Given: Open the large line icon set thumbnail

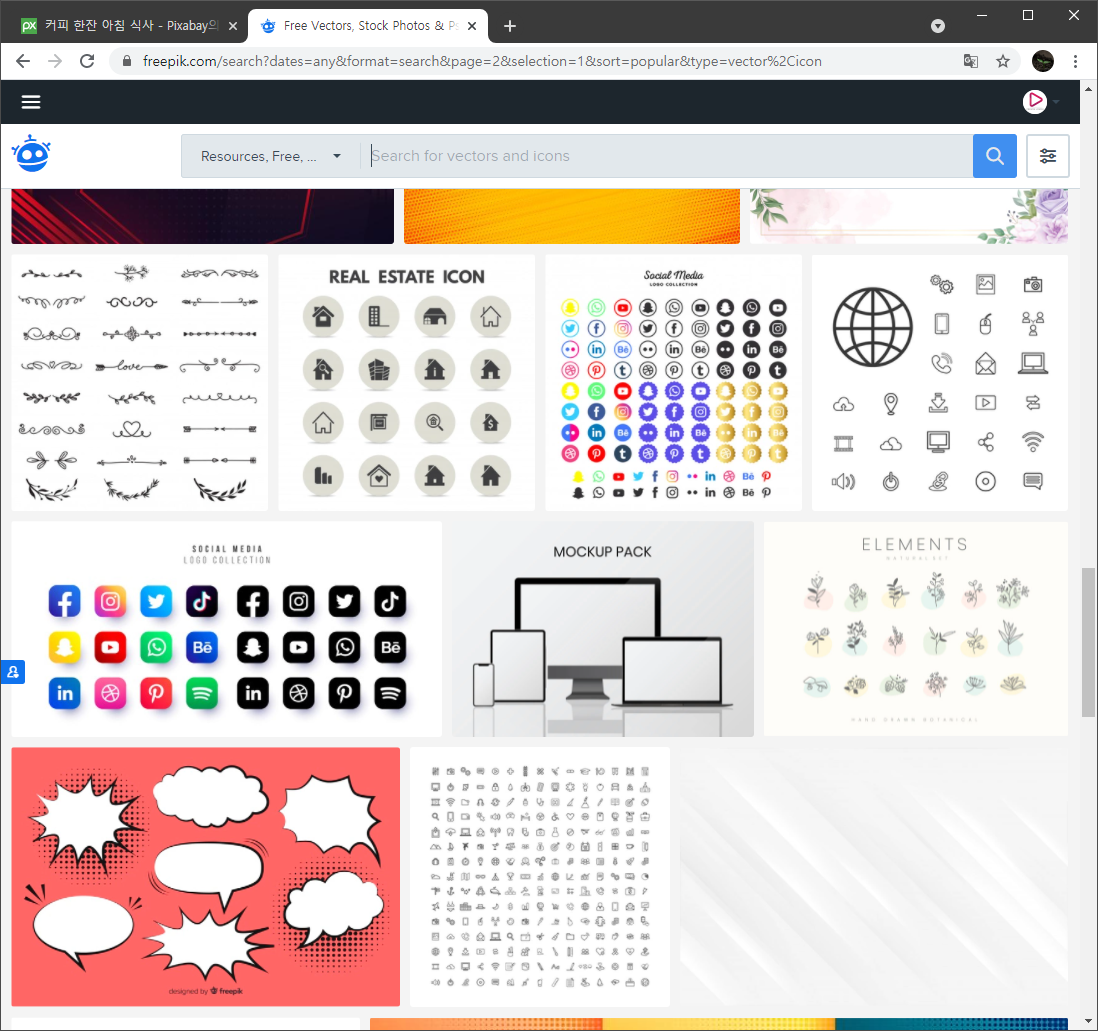Looking at the screenshot, I should (539, 877).
